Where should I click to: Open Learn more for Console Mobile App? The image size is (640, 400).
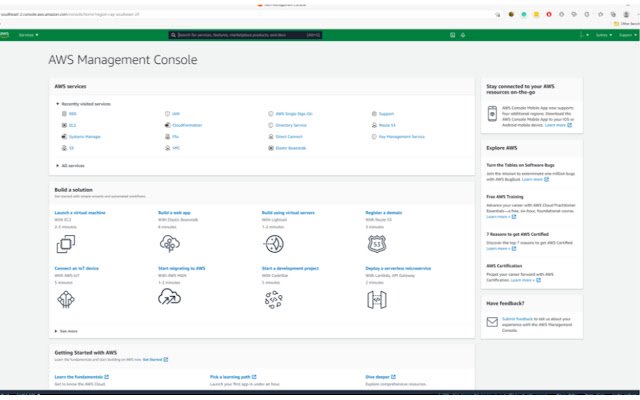point(558,125)
